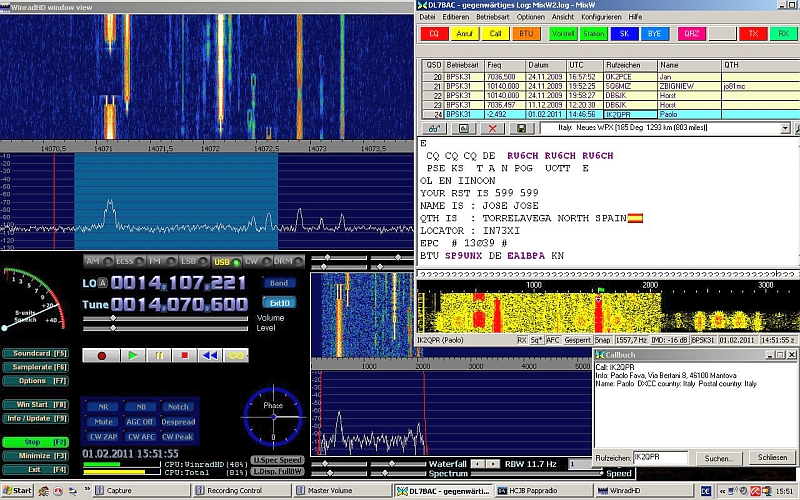This screenshot has height=500, width=800.
Task: Click Suchen in the Callbuch window
Action: [719, 458]
